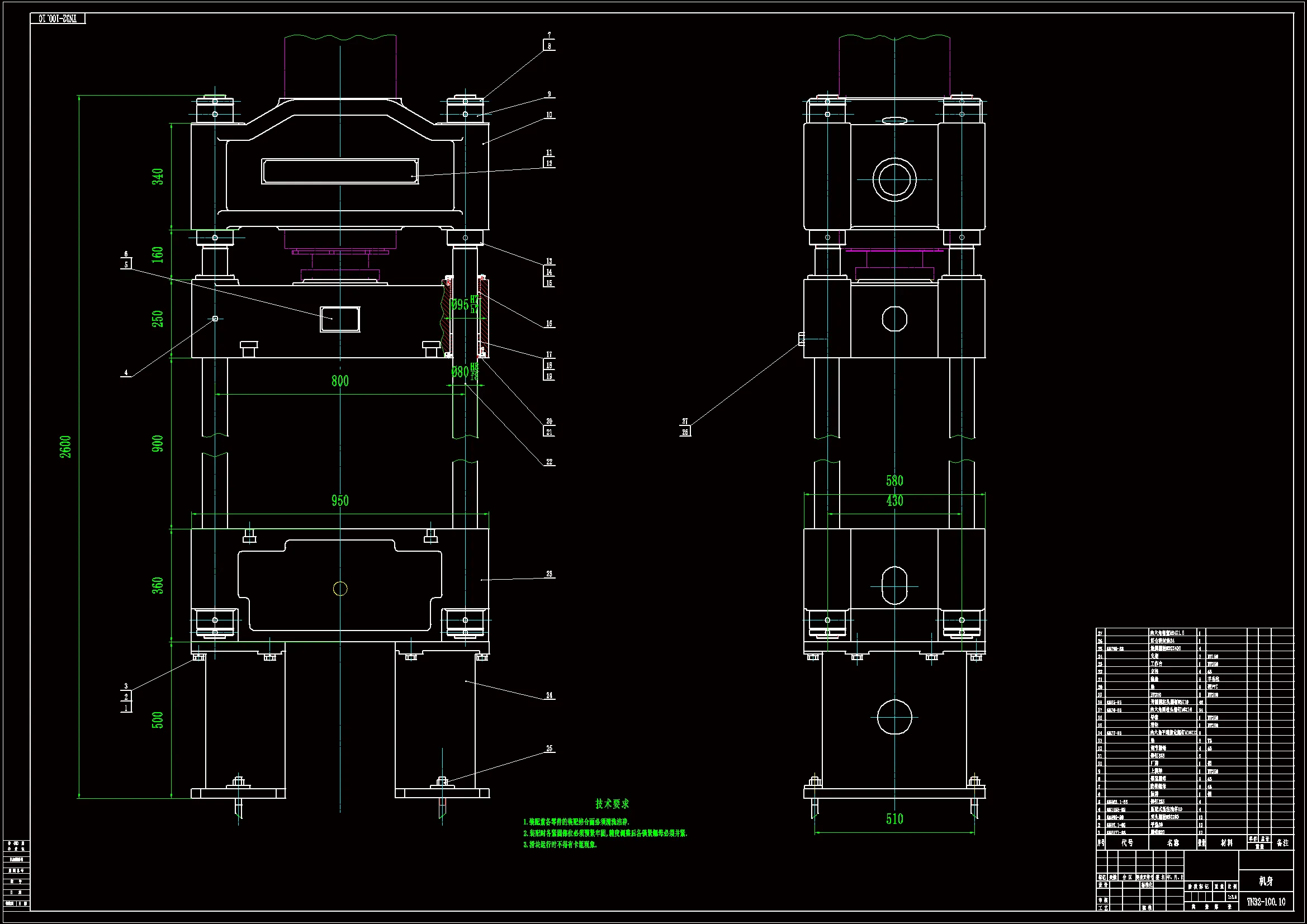Select the 340 vertical dimension text

(158, 176)
